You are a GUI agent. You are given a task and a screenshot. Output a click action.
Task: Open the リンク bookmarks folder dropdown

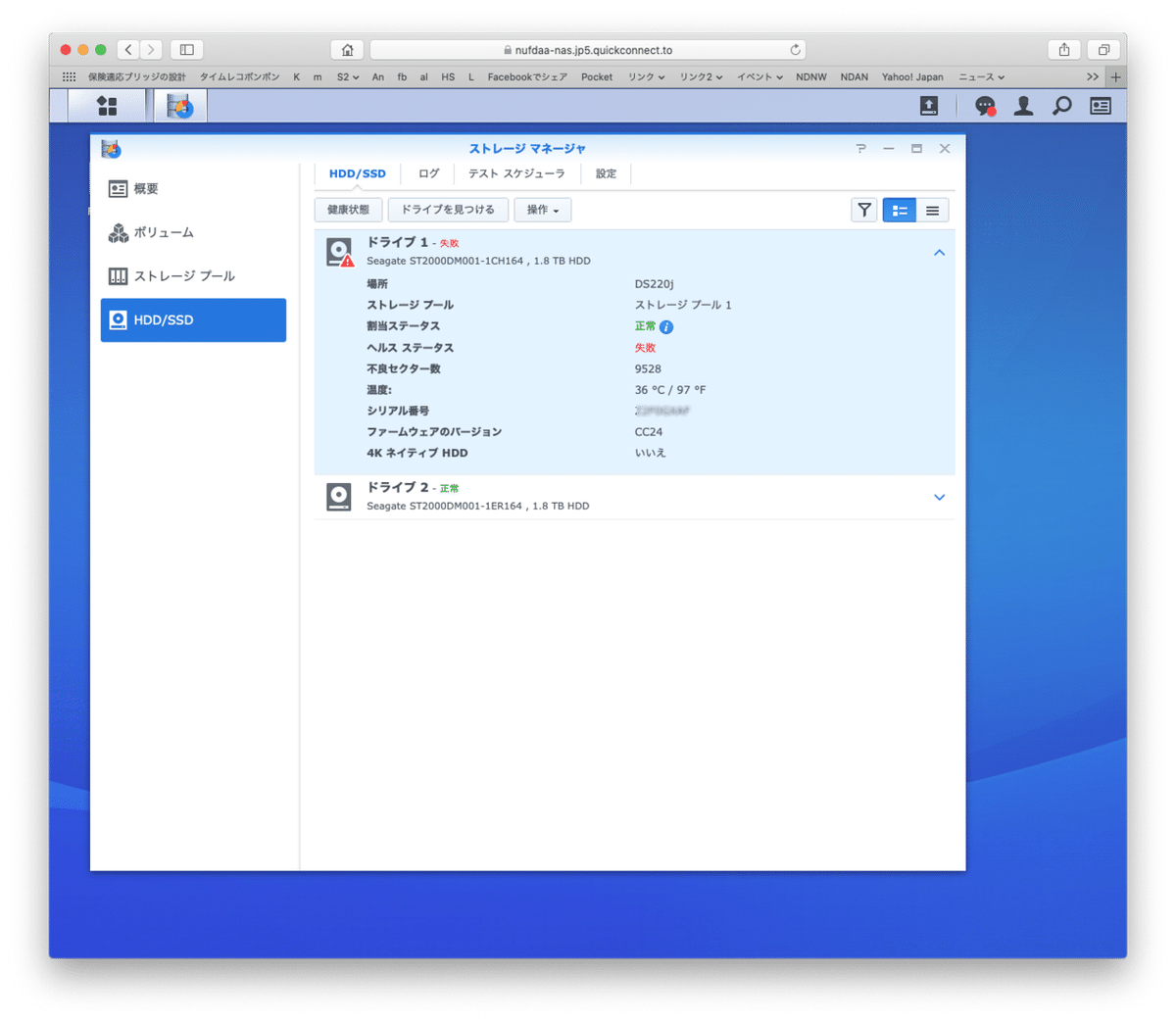(647, 76)
